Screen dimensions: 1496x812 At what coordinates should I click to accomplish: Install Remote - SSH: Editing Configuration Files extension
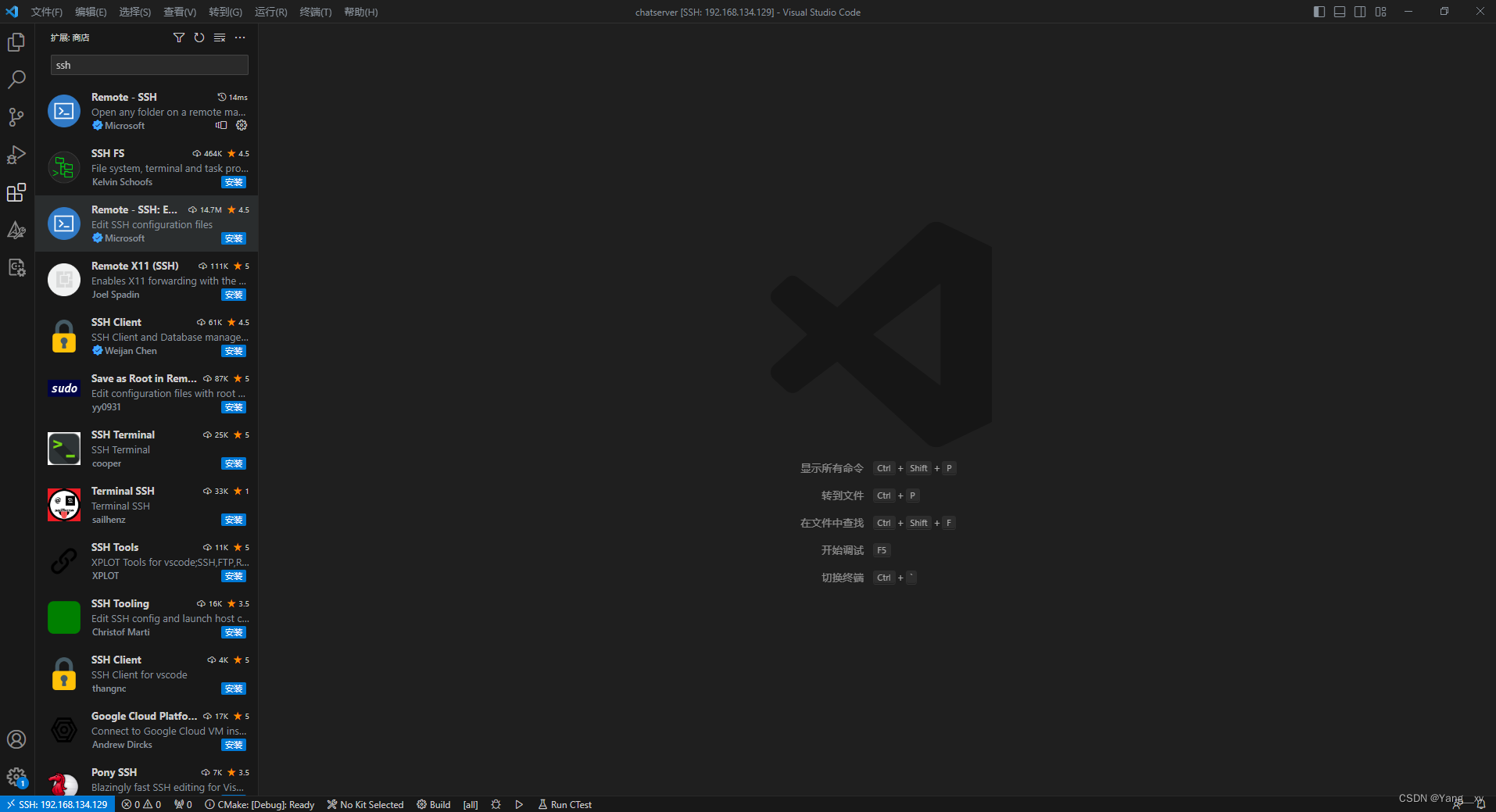pos(234,238)
